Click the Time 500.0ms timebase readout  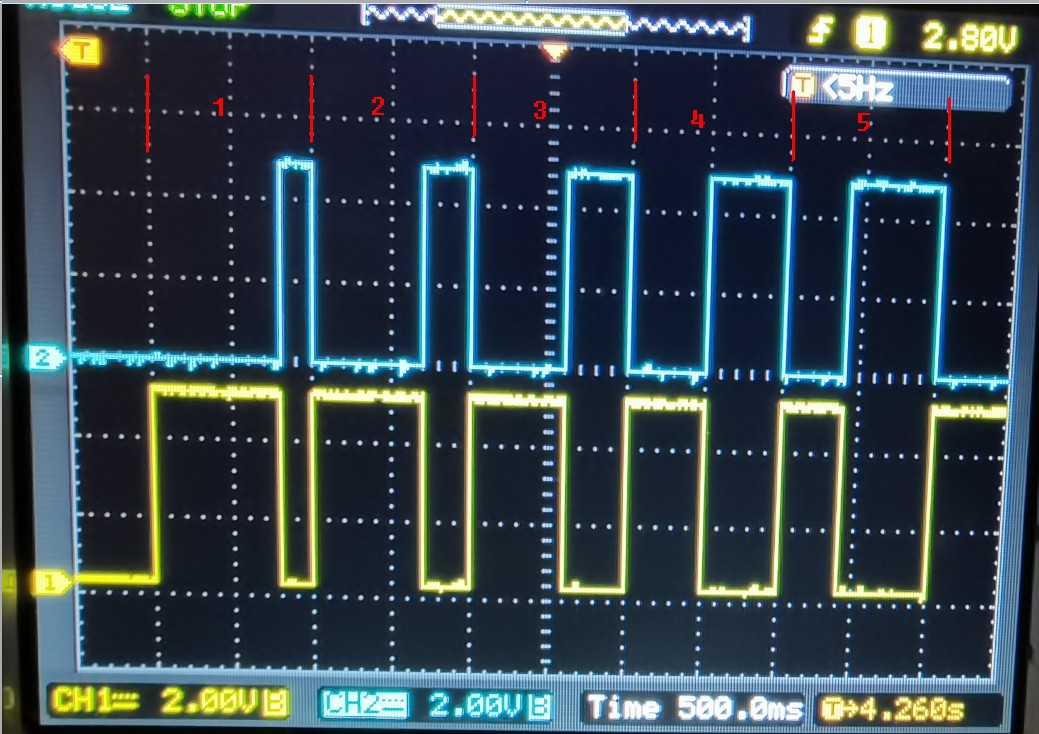pyautogui.click(x=694, y=708)
